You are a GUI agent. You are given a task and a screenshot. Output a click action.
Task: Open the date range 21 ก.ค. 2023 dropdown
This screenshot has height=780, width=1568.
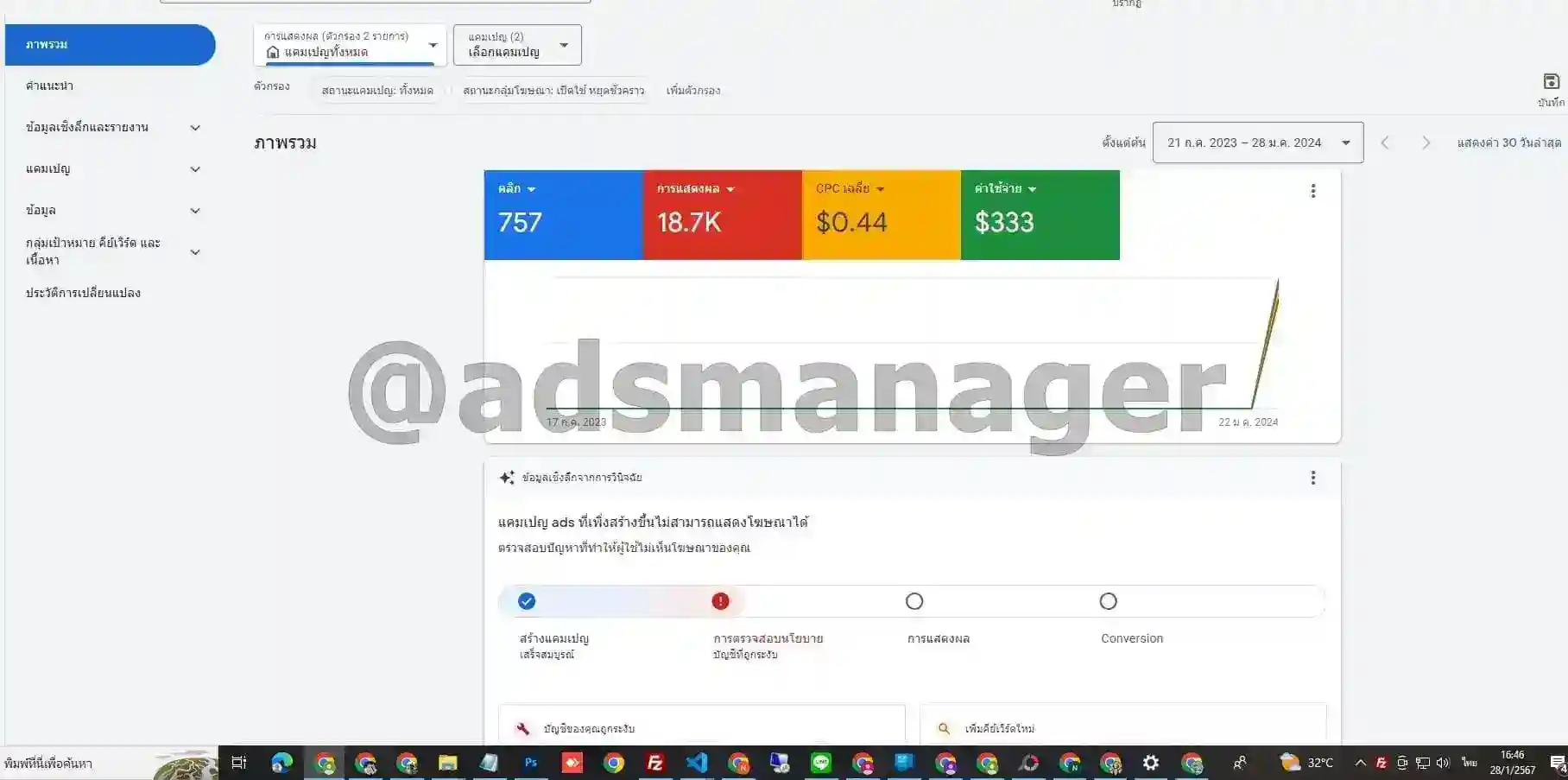point(1256,143)
